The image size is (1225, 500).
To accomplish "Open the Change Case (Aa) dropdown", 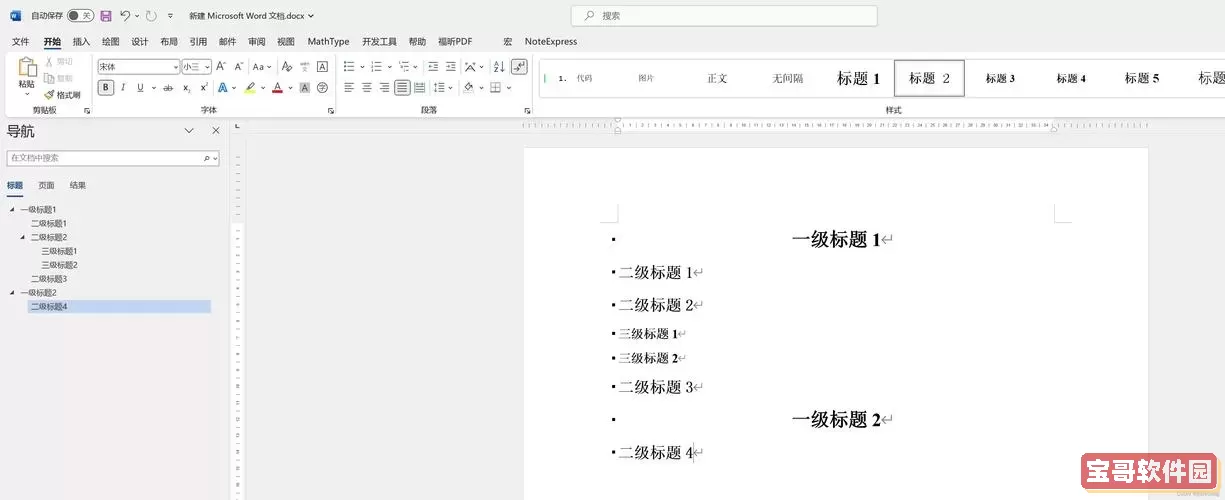I will pos(261,67).
